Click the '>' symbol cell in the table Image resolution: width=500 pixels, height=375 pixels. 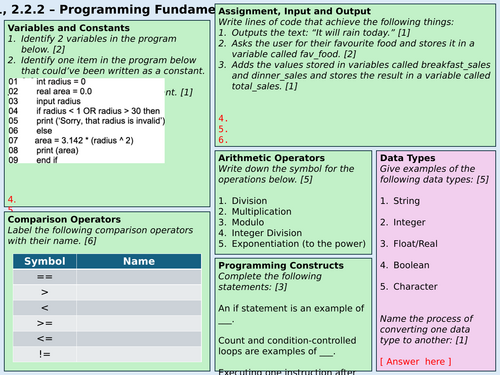(45, 292)
